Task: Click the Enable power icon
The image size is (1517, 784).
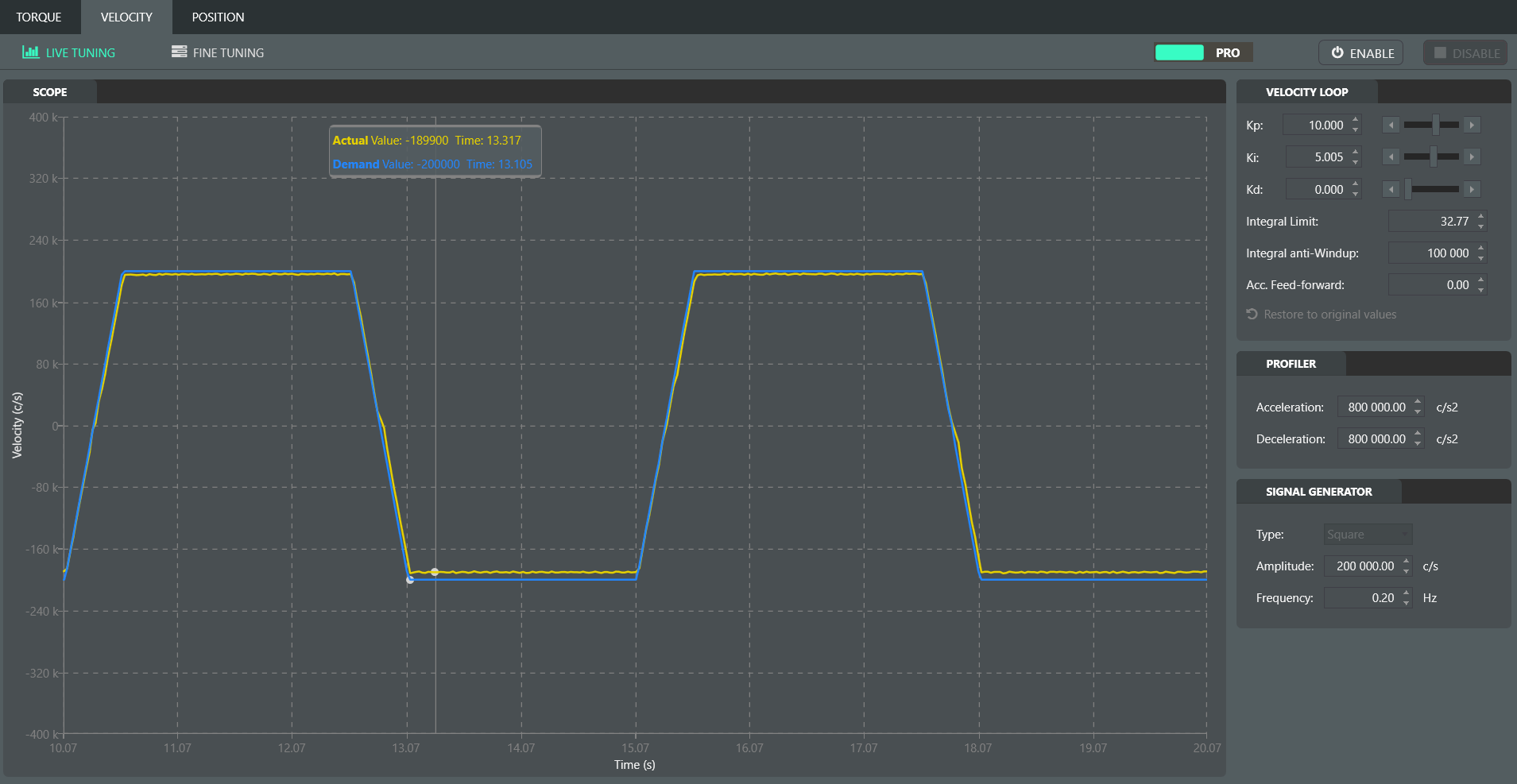Action: click(x=1337, y=52)
